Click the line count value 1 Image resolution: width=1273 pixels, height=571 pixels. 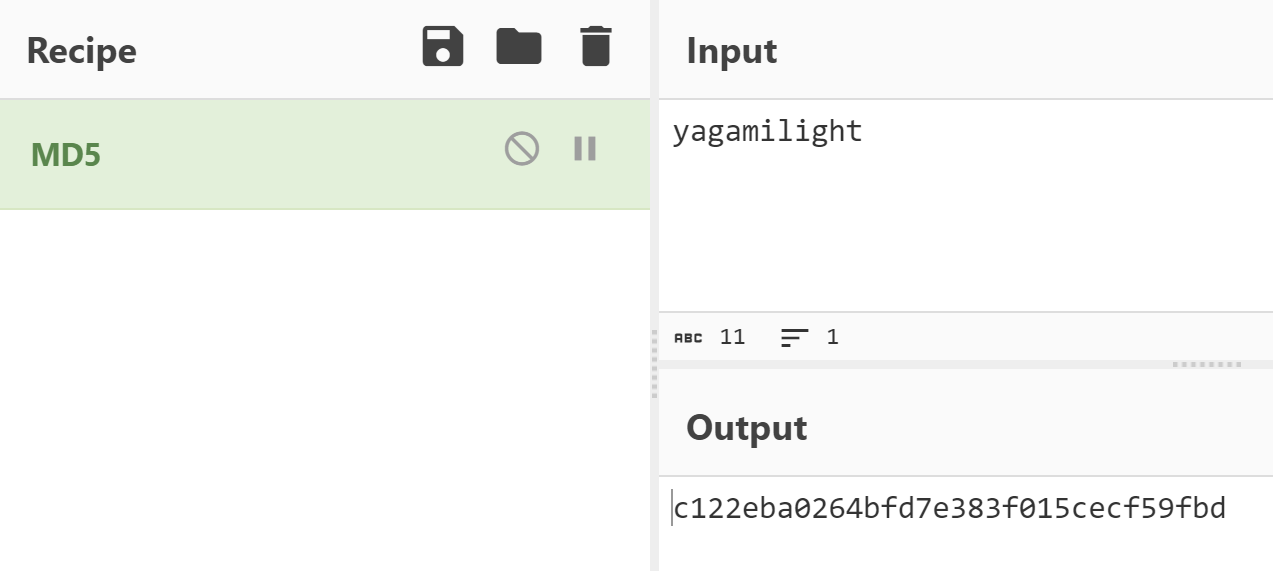pyautogui.click(x=832, y=337)
